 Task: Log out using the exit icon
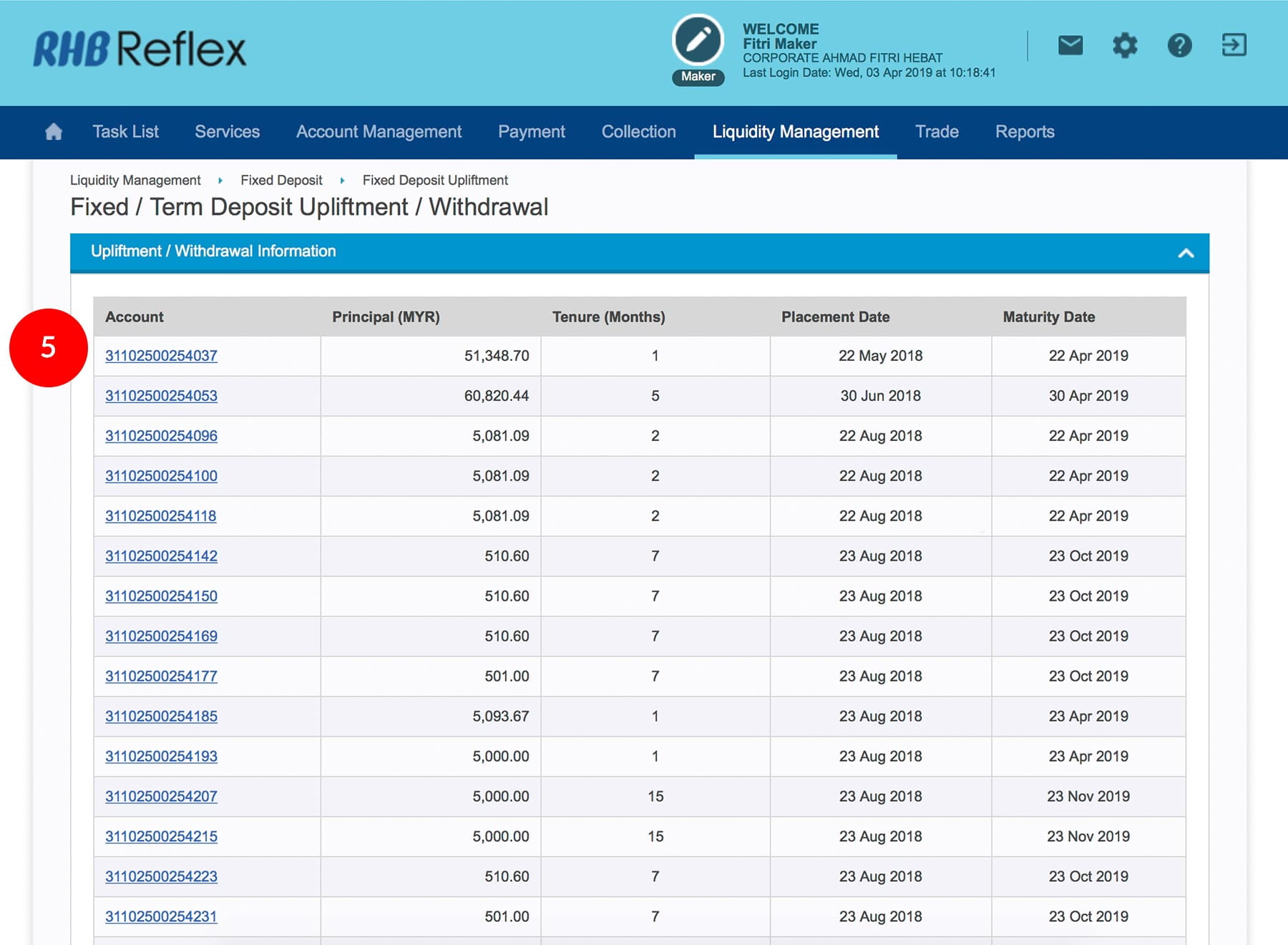point(1234,45)
